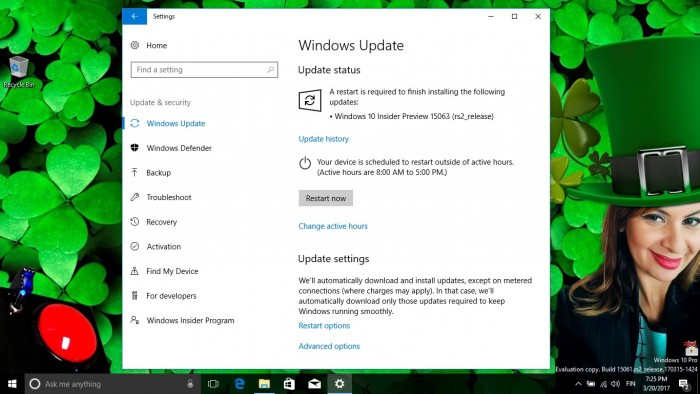Open the Windows Start menu
700x394 pixels.
tap(12, 384)
